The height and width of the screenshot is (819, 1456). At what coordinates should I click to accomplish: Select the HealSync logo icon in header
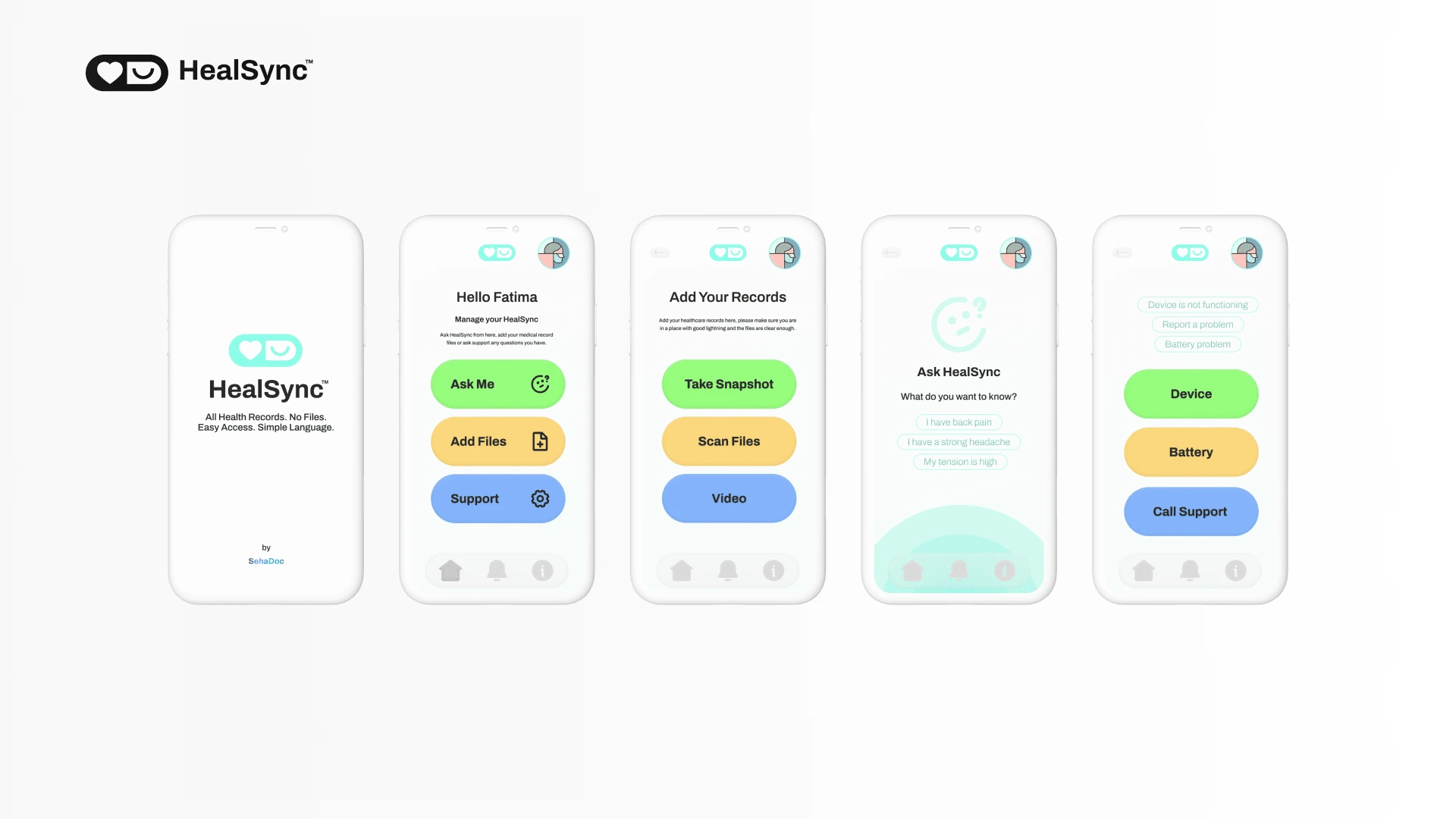click(127, 72)
